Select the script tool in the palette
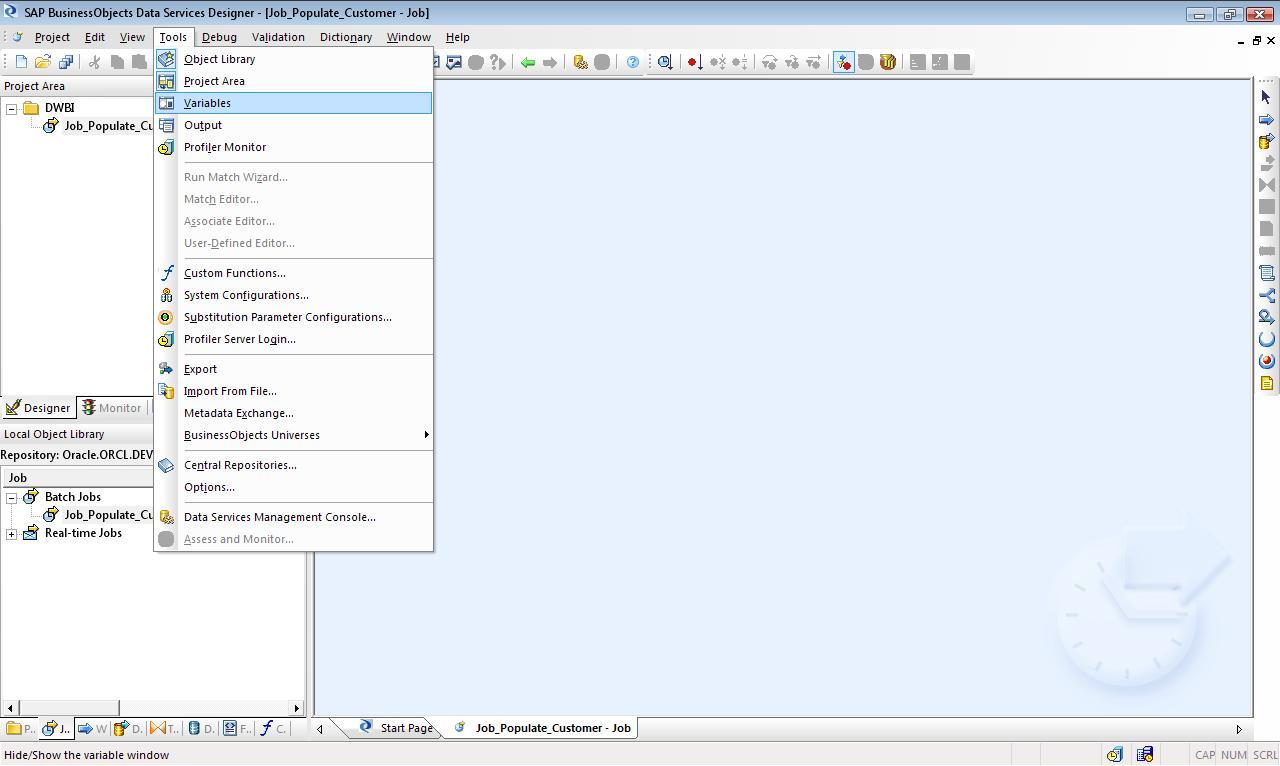 click(x=1266, y=273)
